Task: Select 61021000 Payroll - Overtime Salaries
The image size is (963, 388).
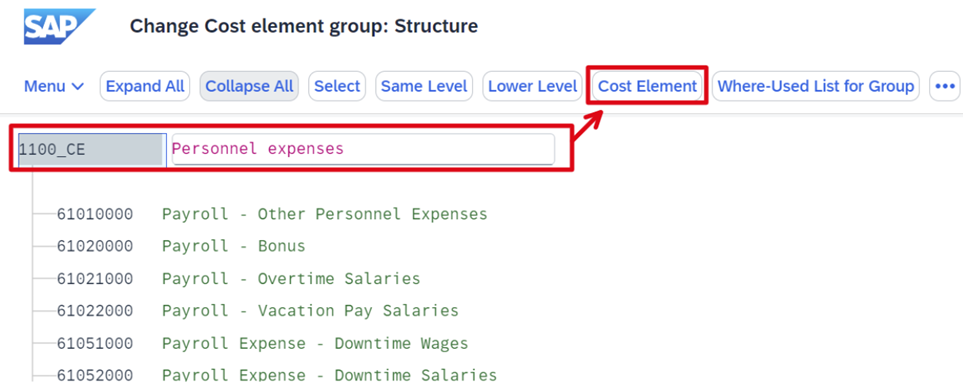Action: 238,279
